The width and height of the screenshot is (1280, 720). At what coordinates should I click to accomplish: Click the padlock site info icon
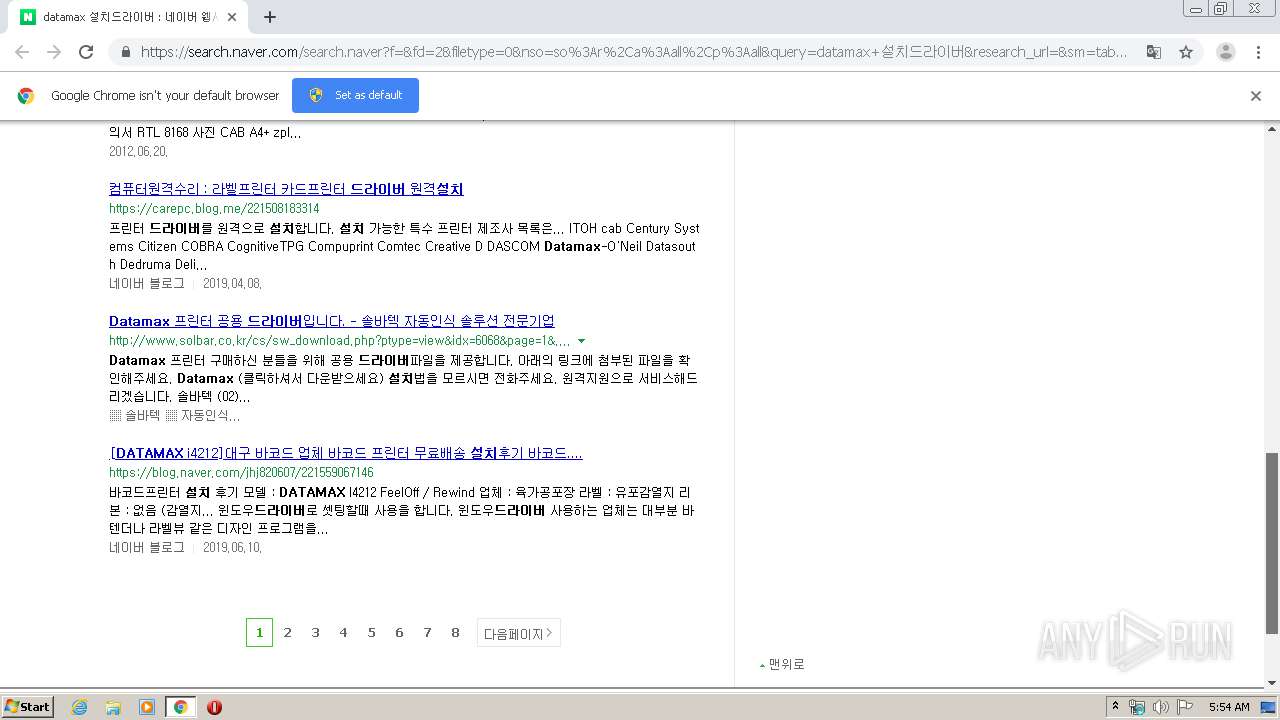coord(124,52)
